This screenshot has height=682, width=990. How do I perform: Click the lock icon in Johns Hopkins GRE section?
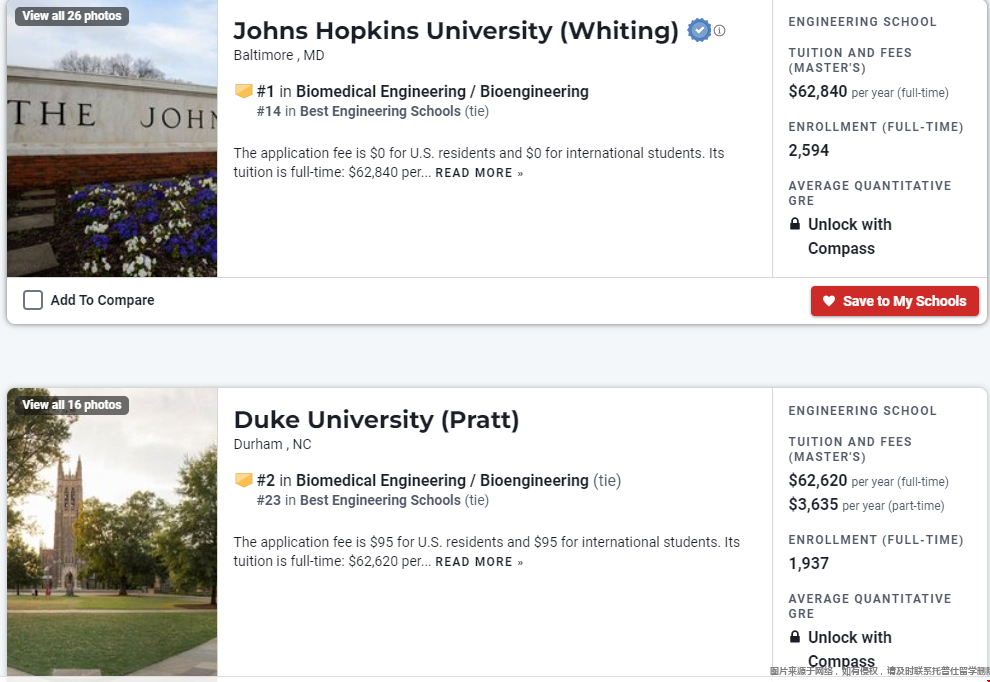[x=795, y=224]
